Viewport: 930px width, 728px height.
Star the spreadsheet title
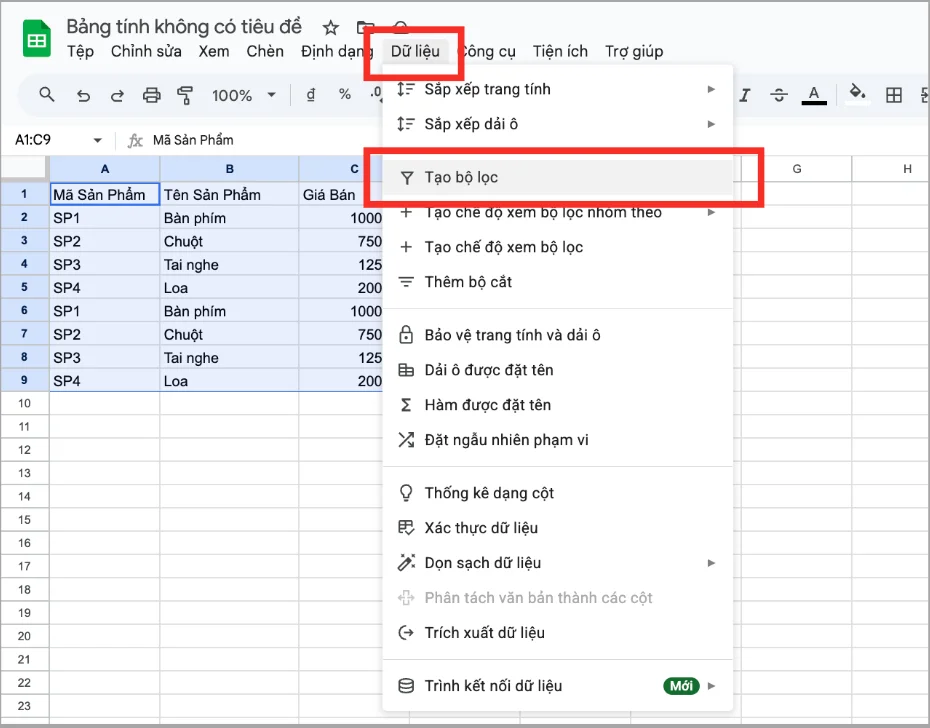pyautogui.click(x=330, y=27)
